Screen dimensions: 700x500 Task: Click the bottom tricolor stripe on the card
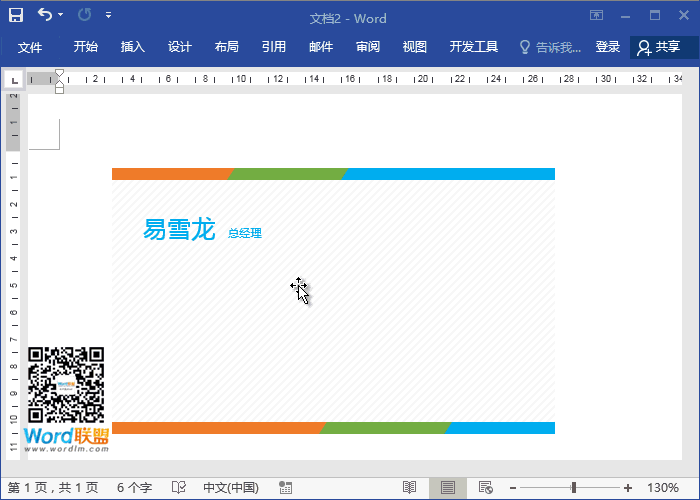coord(333,428)
